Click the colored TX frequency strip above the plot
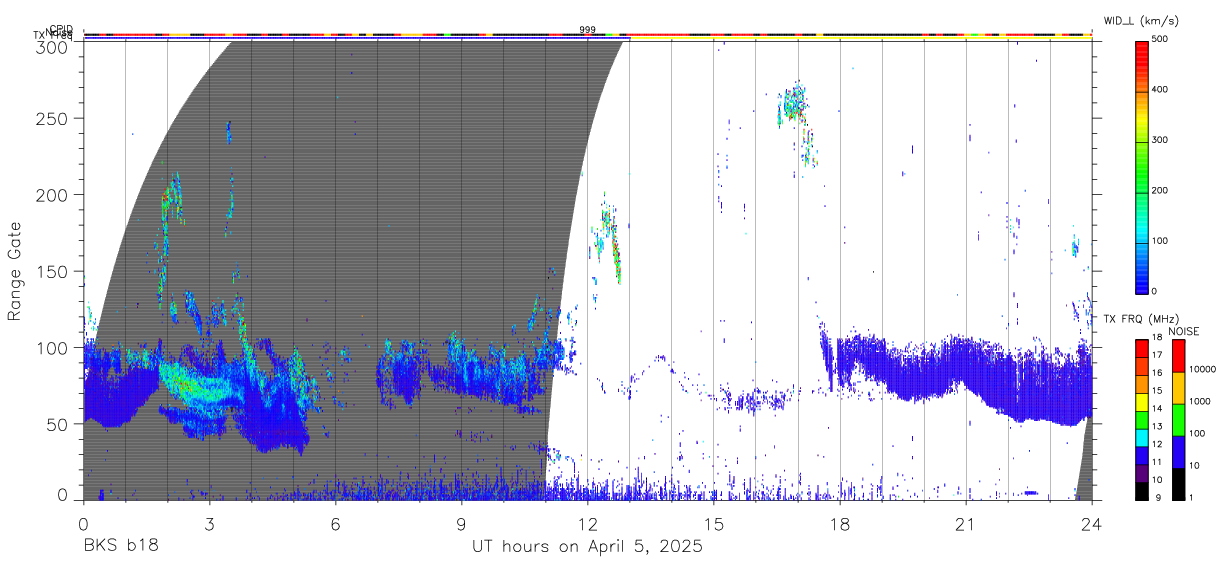The width and height of the screenshot is (1228, 567). pos(588,39)
